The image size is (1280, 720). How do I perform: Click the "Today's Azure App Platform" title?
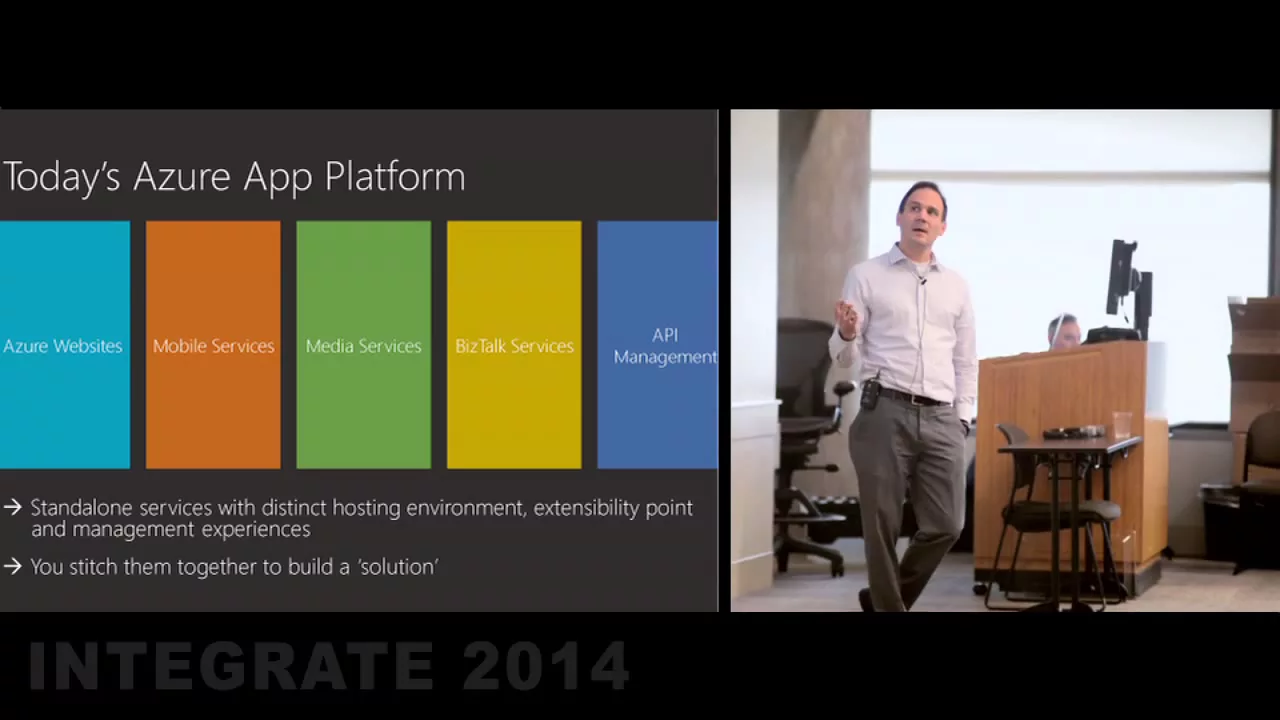[x=234, y=177]
